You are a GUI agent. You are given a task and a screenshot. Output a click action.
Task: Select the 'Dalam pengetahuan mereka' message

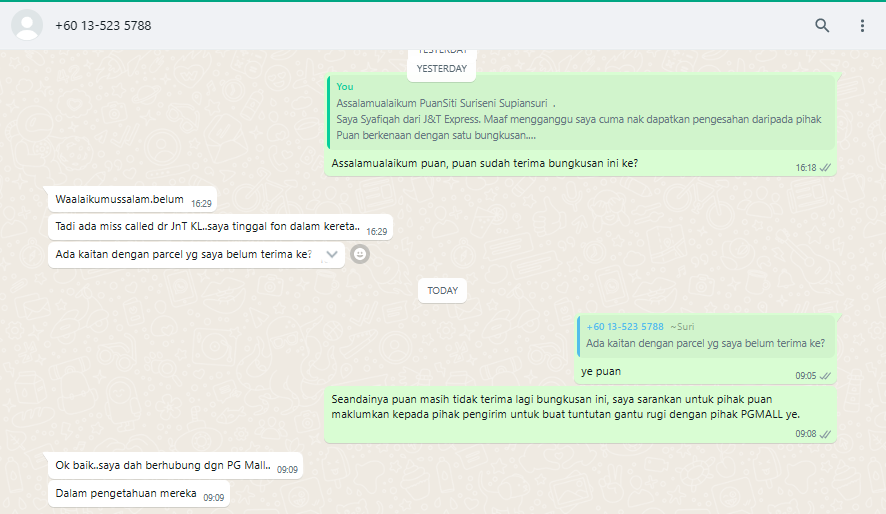click(127, 493)
